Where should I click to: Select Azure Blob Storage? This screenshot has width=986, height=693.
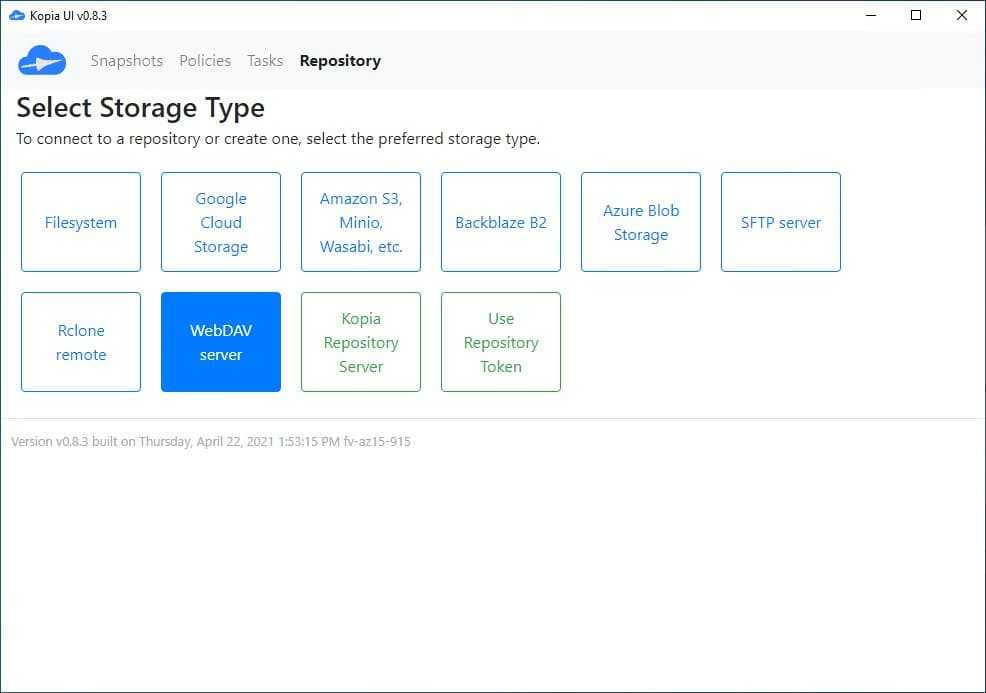point(641,222)
